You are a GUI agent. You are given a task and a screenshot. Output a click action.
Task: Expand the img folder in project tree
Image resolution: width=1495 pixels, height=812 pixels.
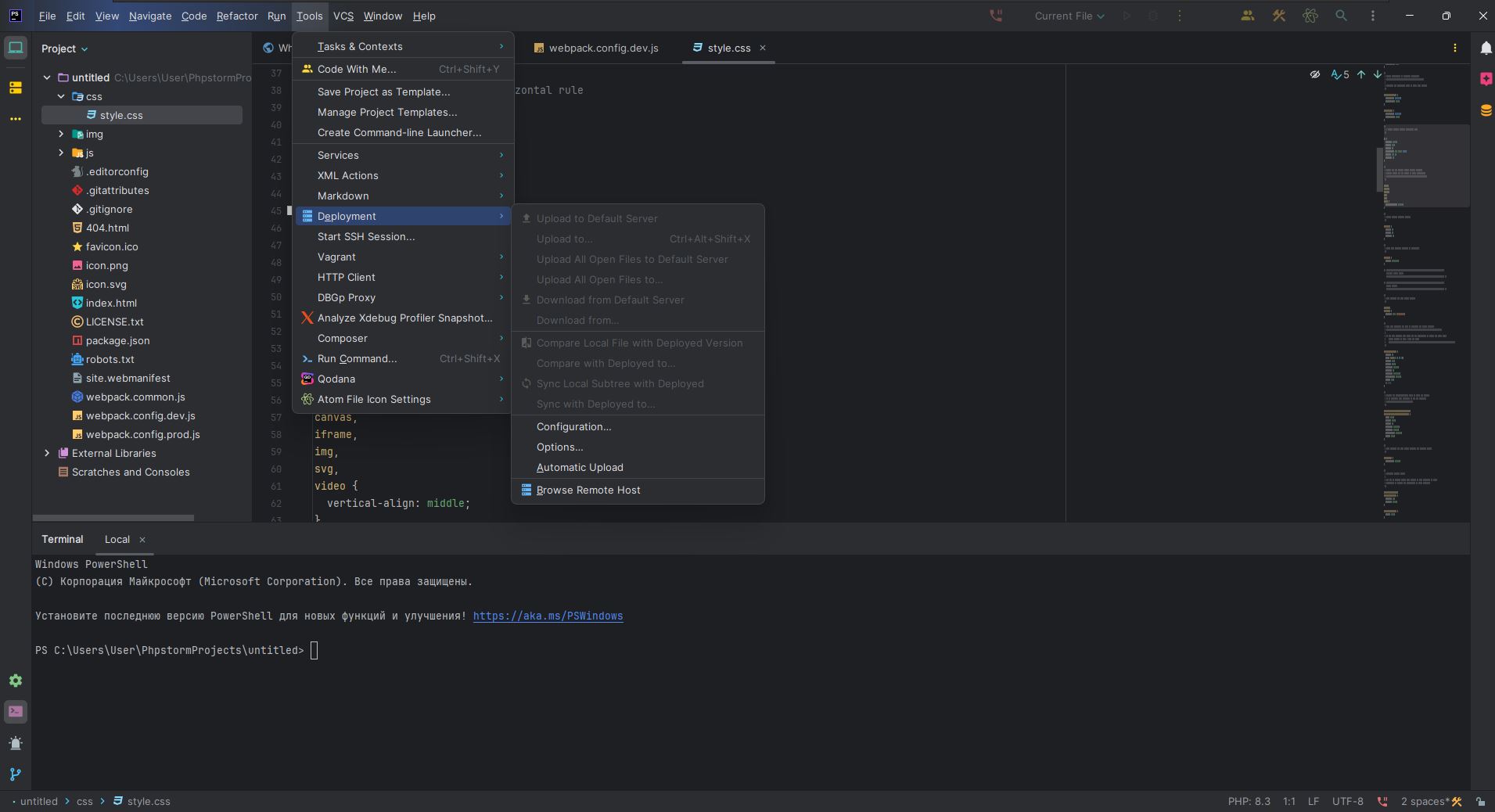coord(61,134)
